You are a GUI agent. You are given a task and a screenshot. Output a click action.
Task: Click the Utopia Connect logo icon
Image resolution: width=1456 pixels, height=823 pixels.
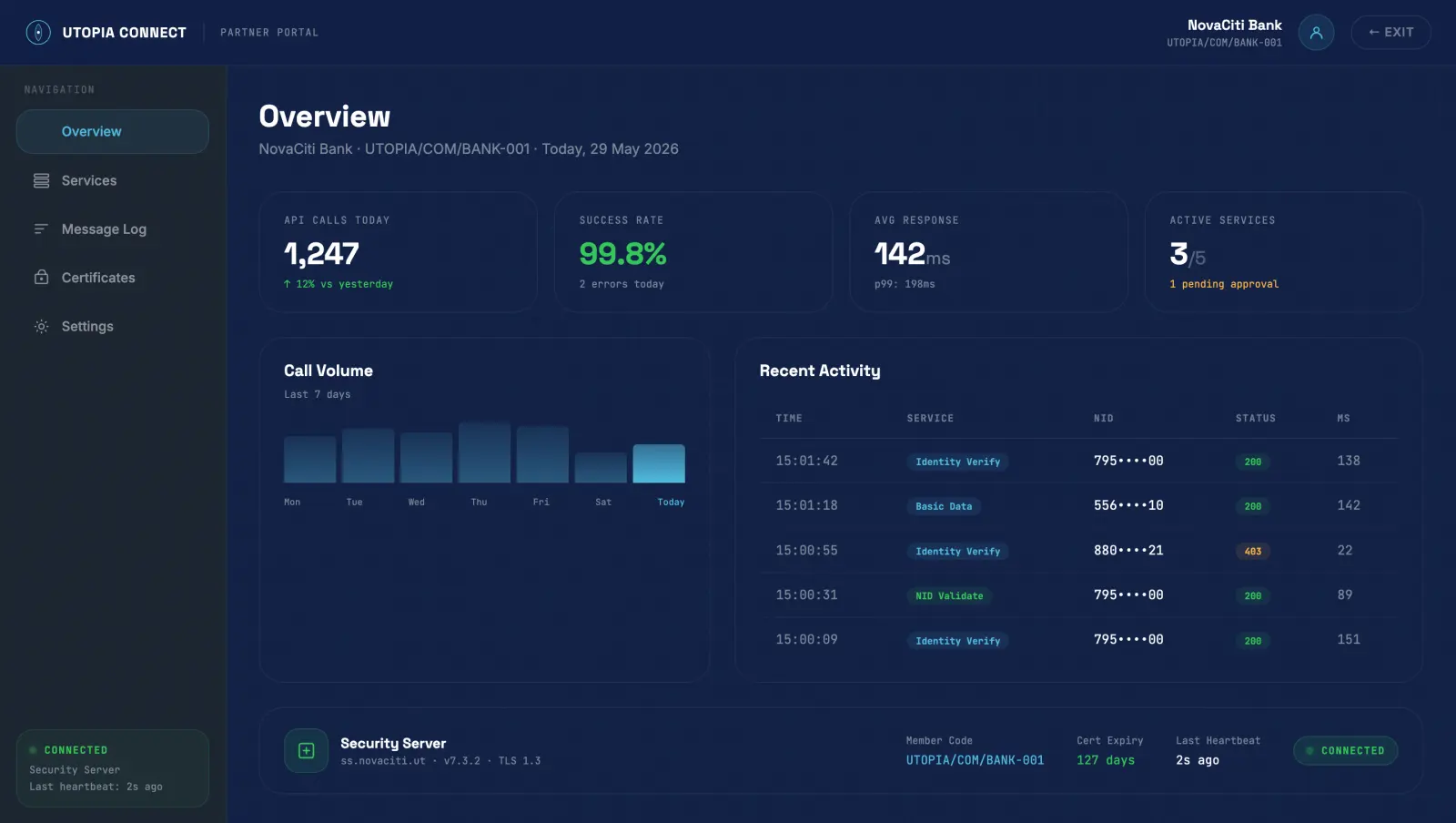pos(38,33)
